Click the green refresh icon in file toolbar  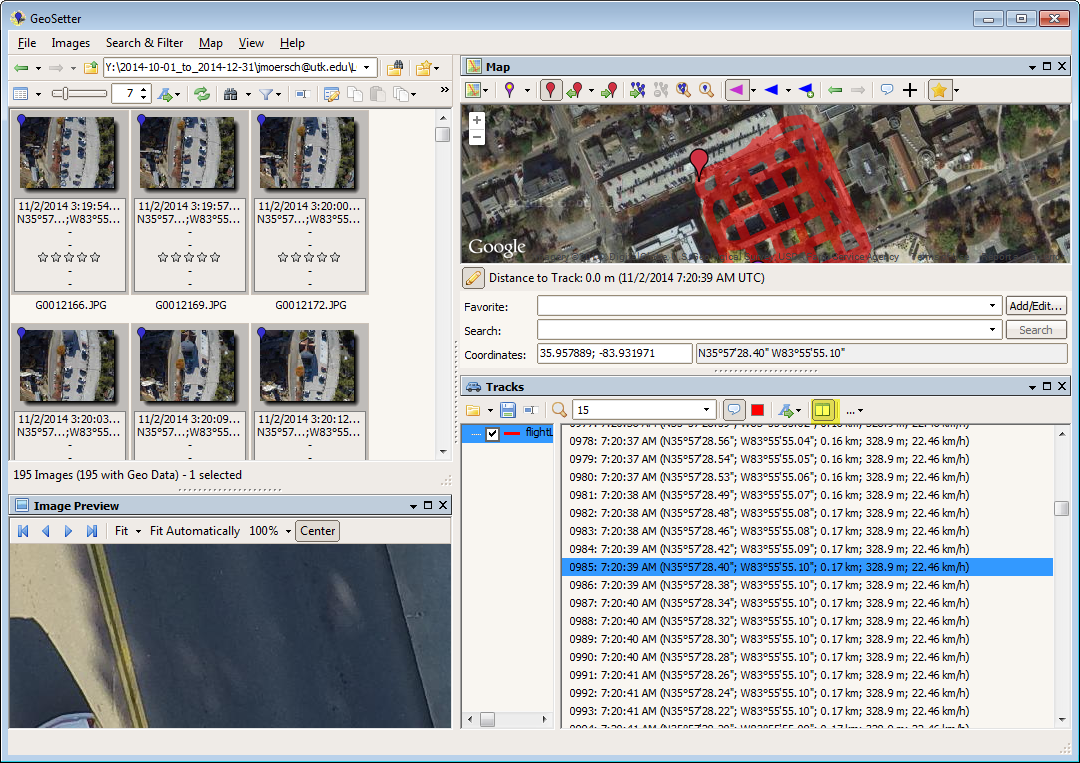point(202,94)
